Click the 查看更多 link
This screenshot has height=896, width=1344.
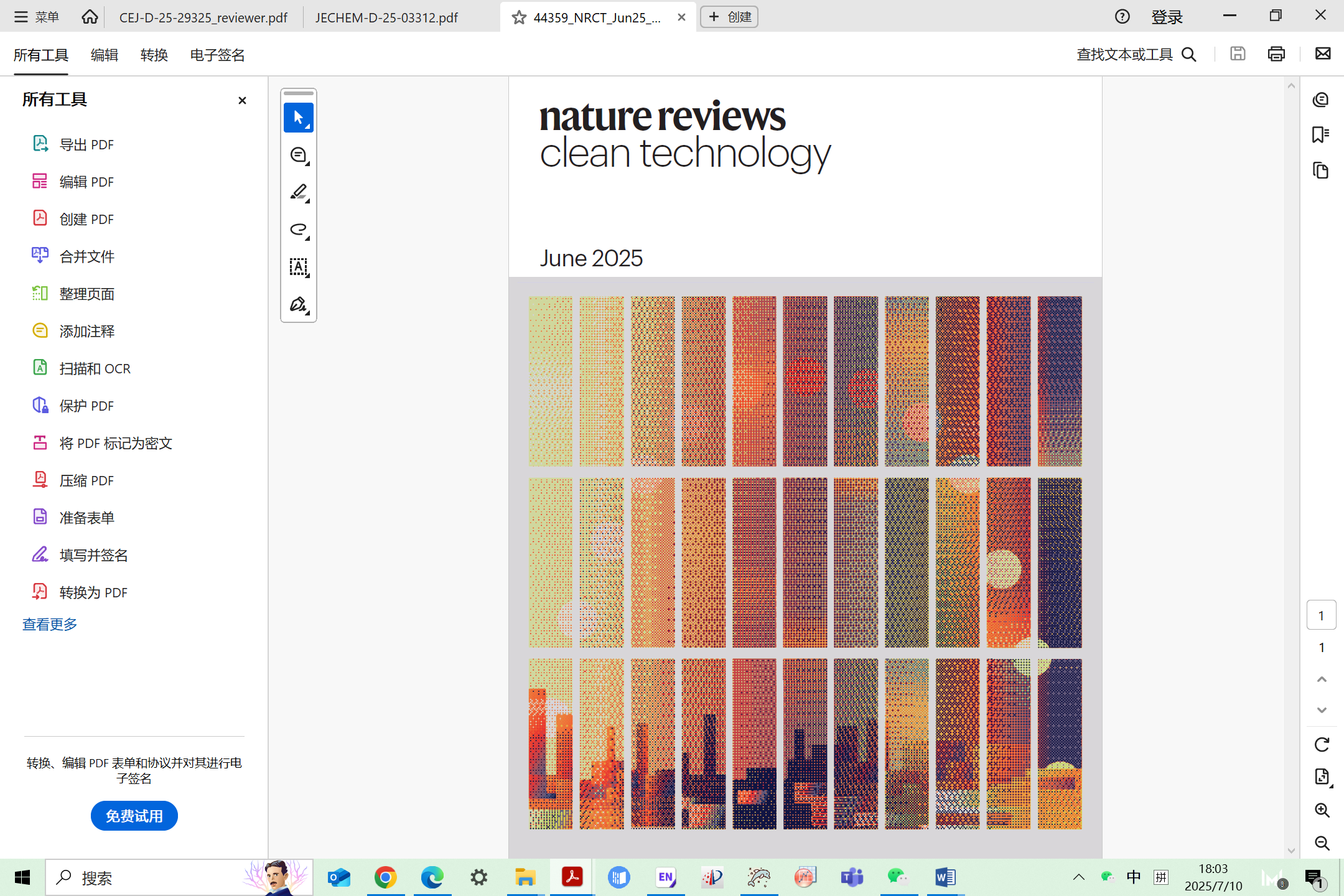[x=50, y=624]
